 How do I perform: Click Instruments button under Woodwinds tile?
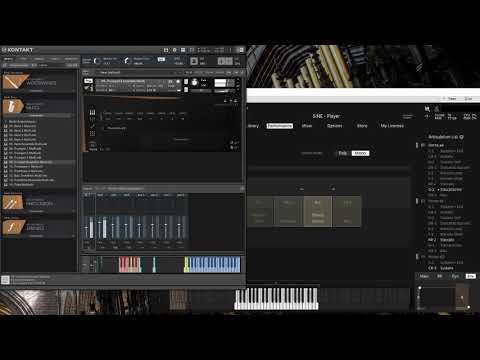(37, 91)
